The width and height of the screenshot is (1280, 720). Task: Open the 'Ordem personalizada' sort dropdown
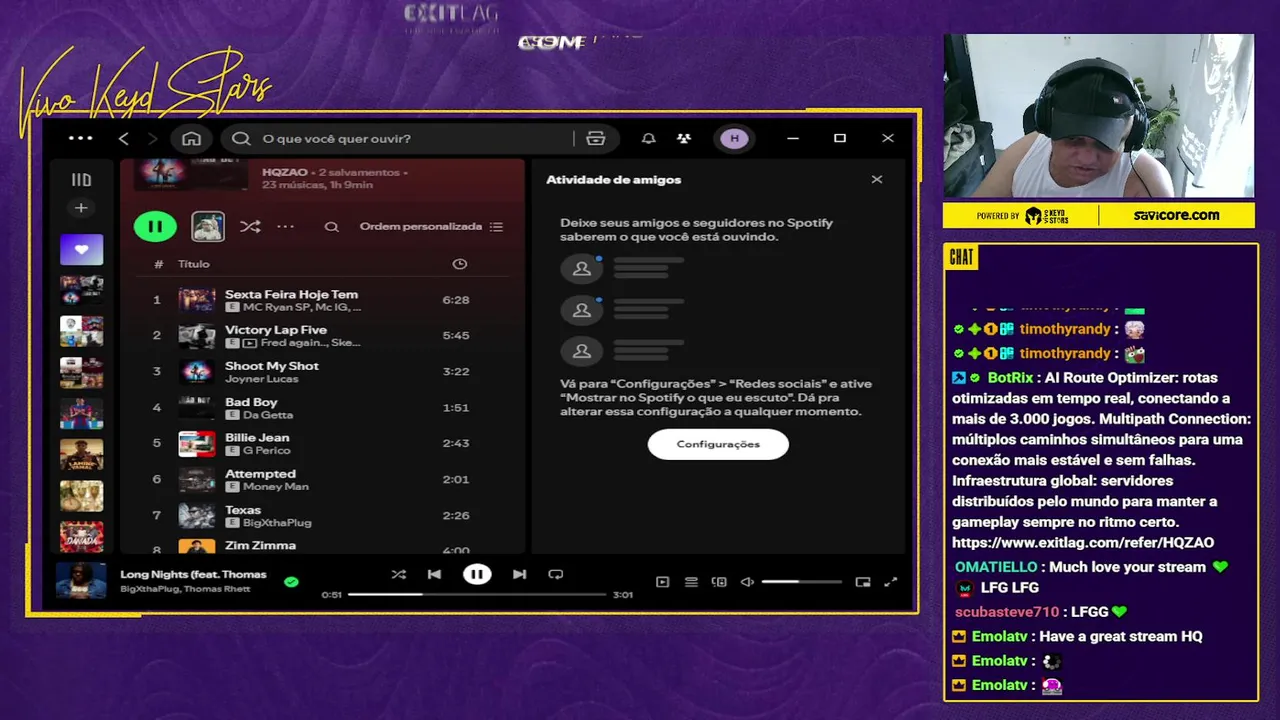pos(431,227)
